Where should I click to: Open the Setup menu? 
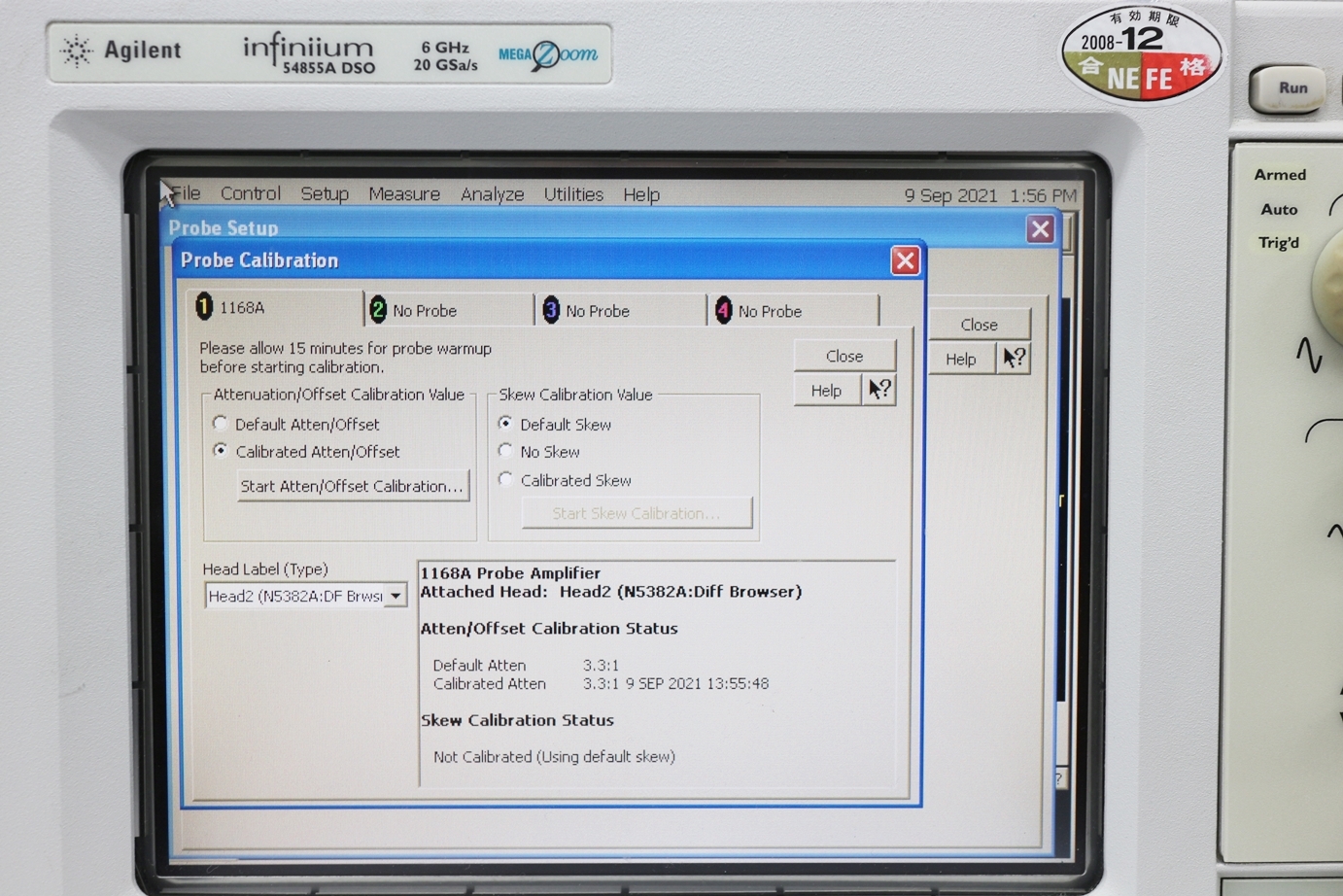click(325, 193)
